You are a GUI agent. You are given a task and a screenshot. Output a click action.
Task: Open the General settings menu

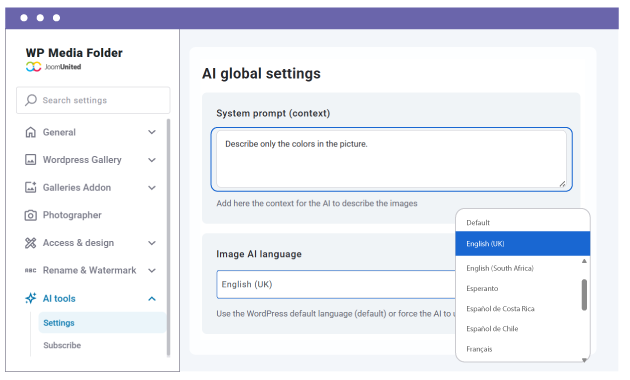(x=59, y=132)
